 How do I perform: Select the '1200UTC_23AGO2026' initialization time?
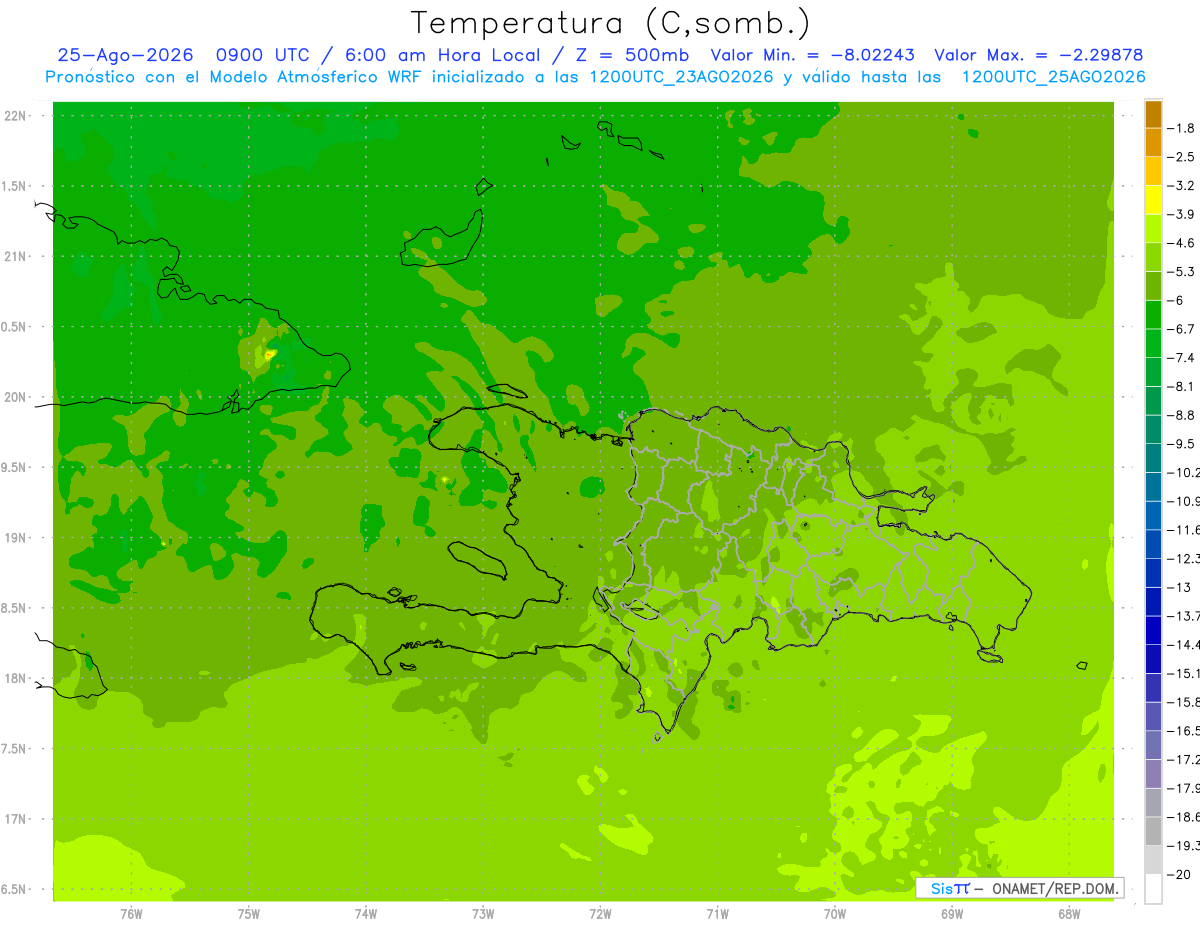click(x=681, y=77)
